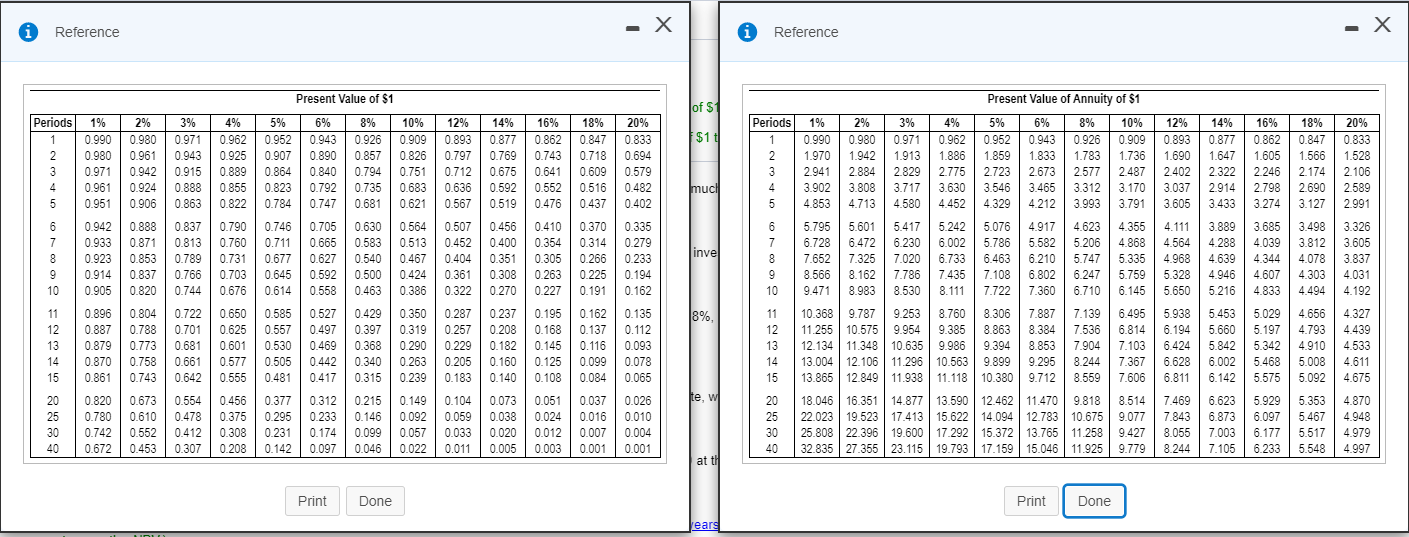Close the Present Value of Annuity reference dialog
Viewport: 1409px width, 537px height.
click(x=1382, y=26)
